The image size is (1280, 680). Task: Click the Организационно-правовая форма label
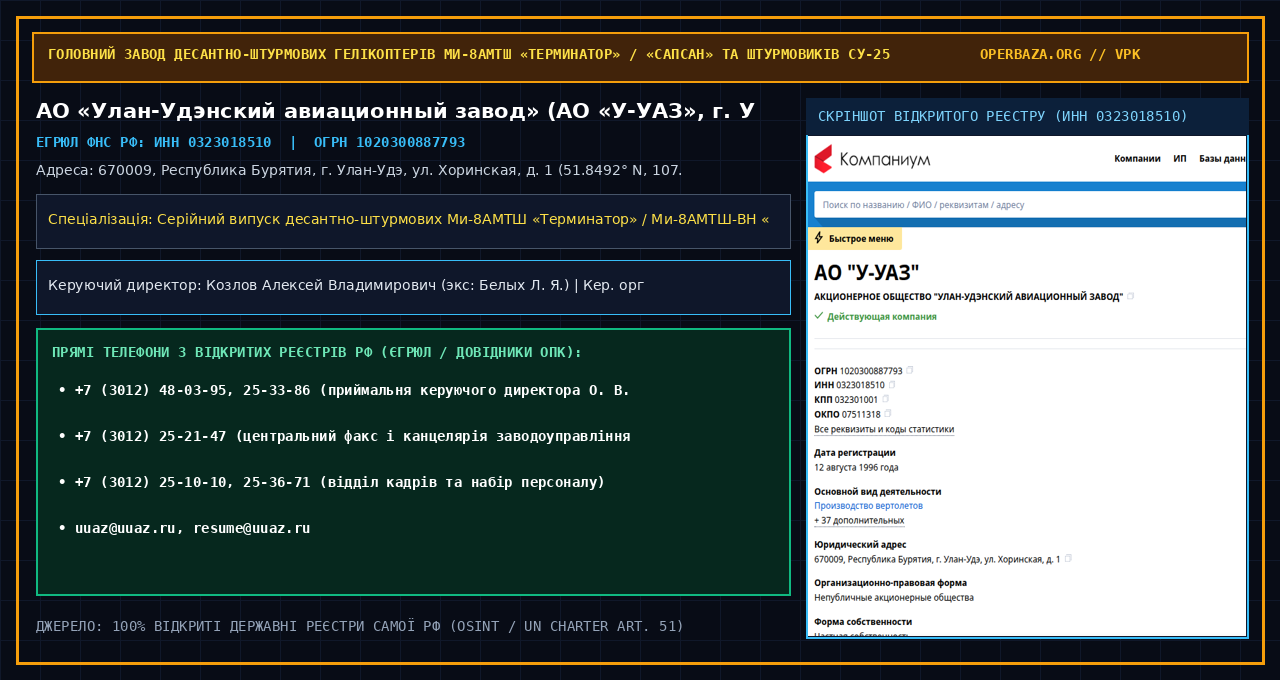pyautogui.click(x=890, y=582)
